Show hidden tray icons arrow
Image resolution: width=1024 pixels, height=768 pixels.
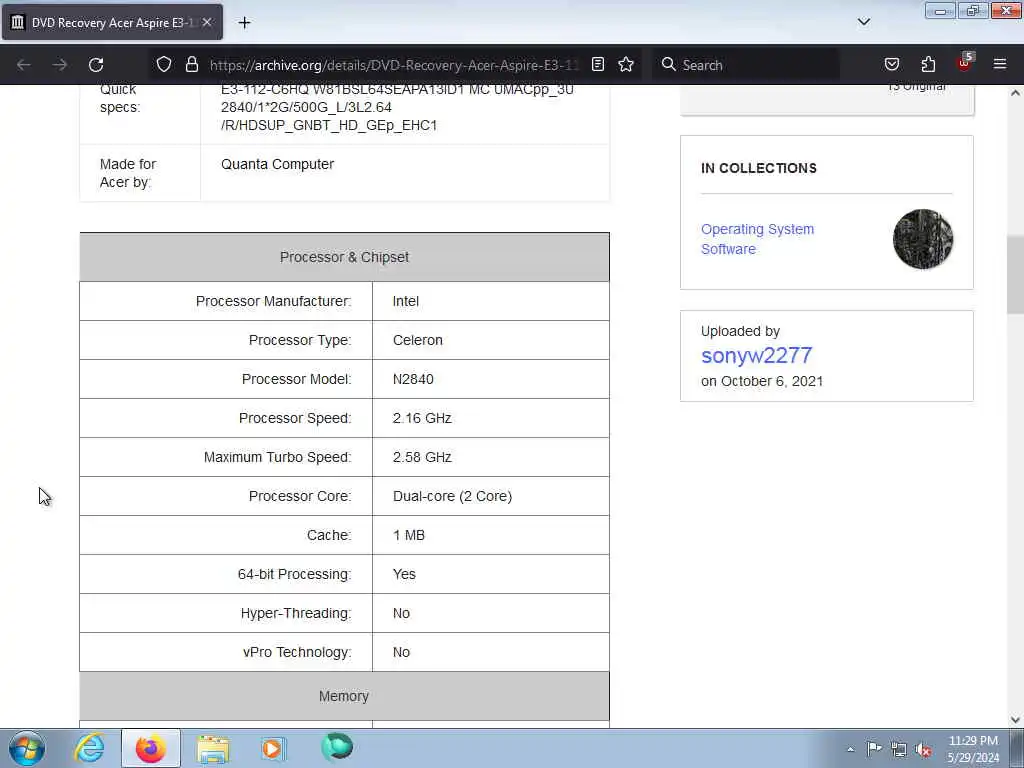coord(850,749)
